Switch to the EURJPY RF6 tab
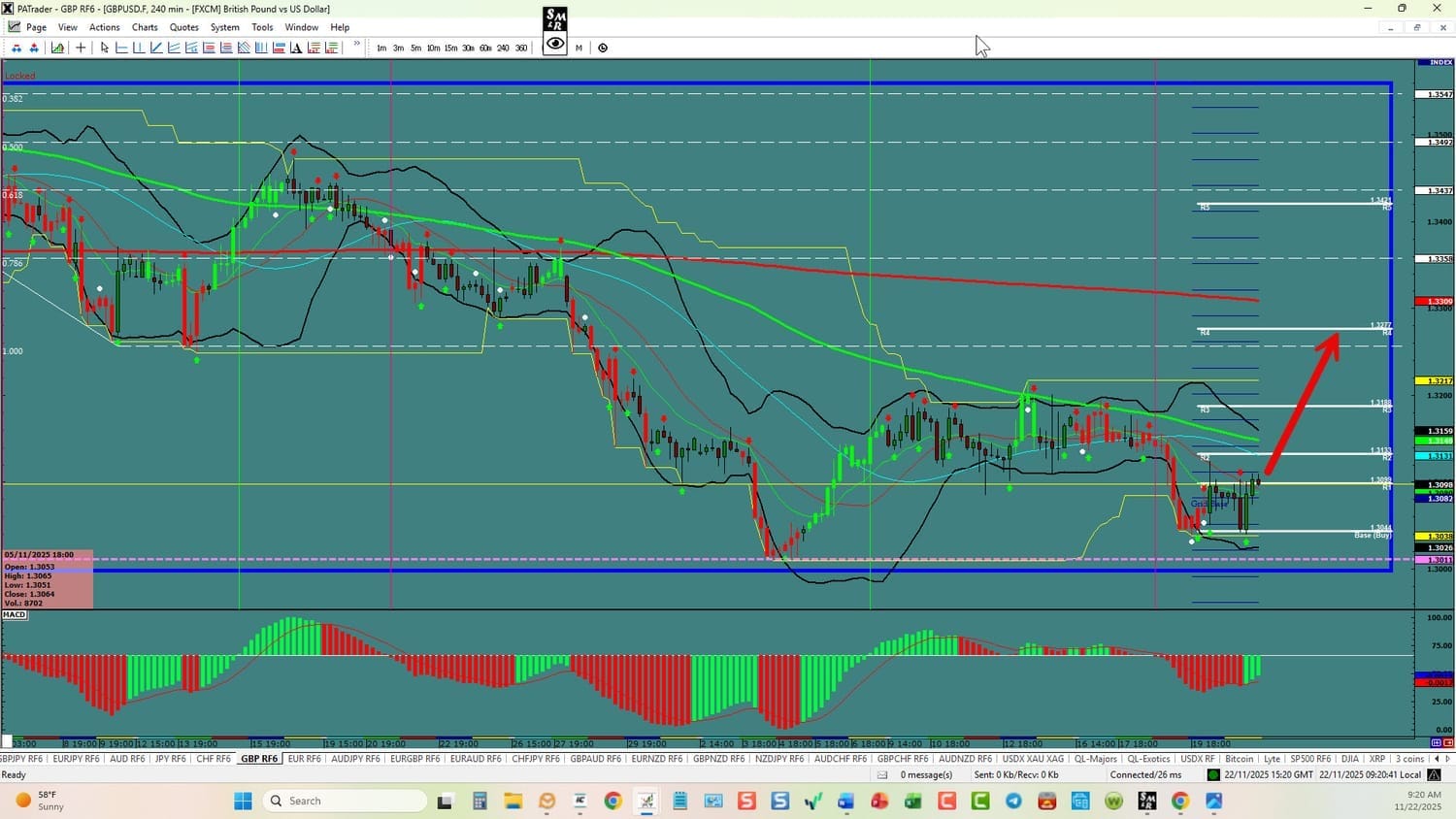The height and width of the screenshot is (819, 1456). 76,759
